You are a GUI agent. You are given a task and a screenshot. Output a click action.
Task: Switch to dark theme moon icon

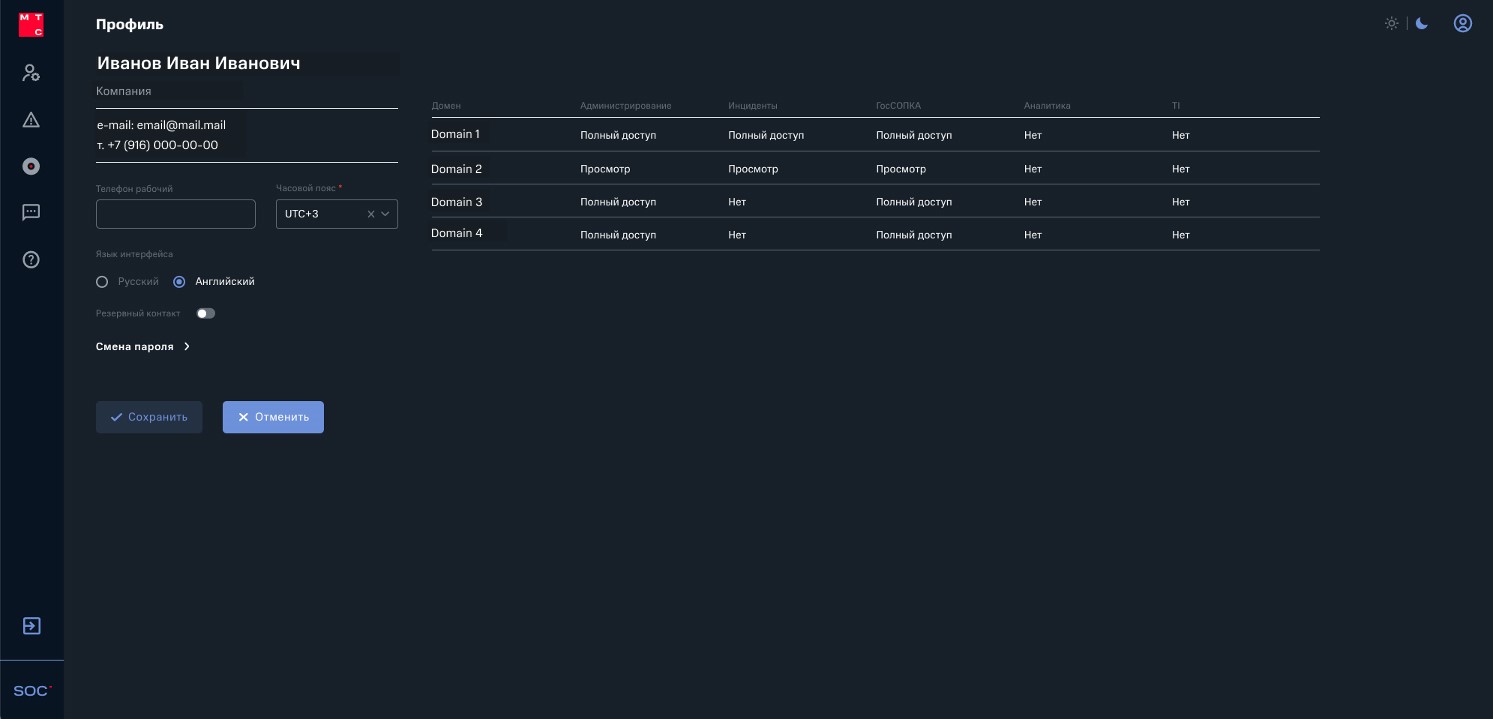[x=1422, y=24]
